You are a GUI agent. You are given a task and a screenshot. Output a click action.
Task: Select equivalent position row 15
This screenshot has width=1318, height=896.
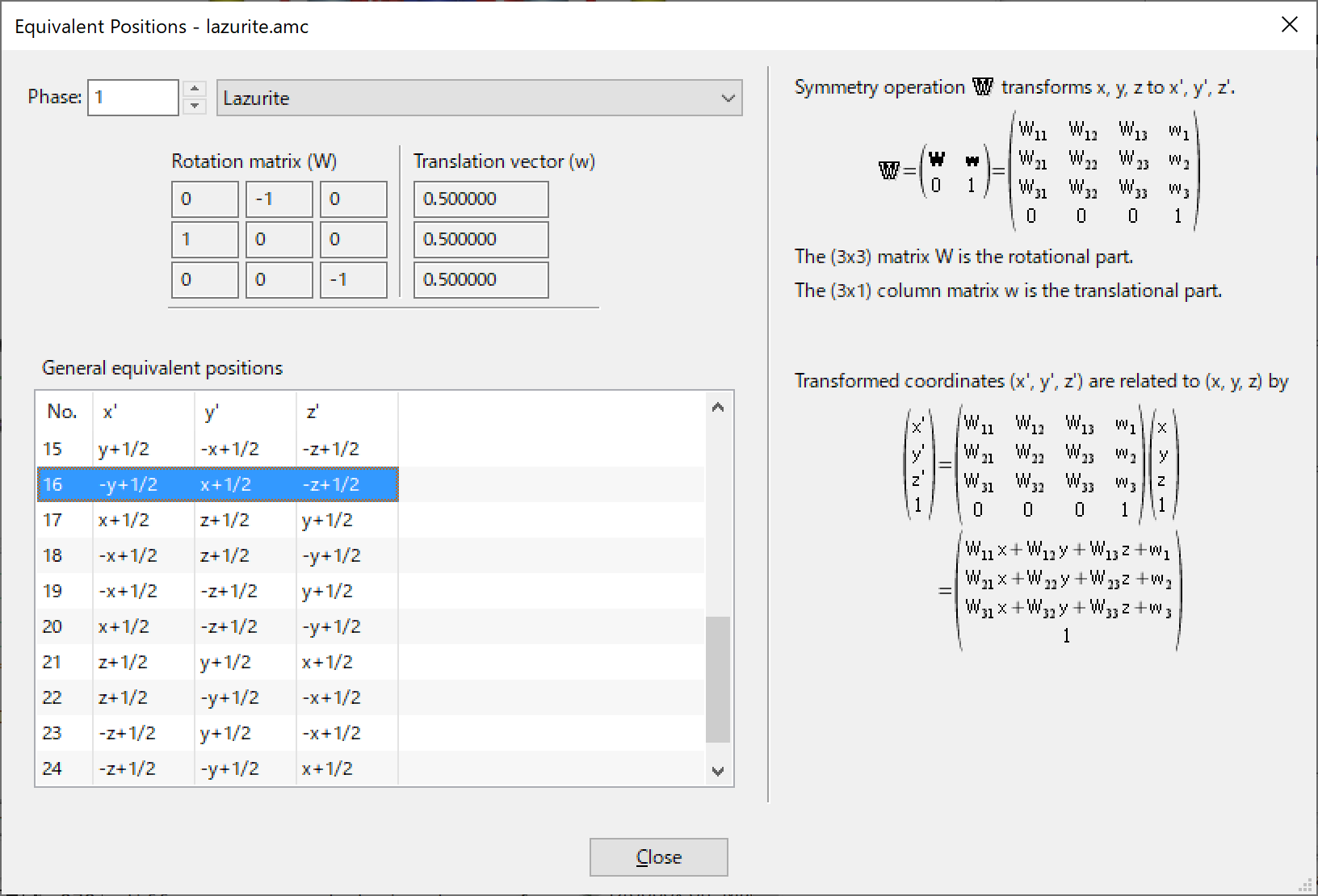[218, 449]
